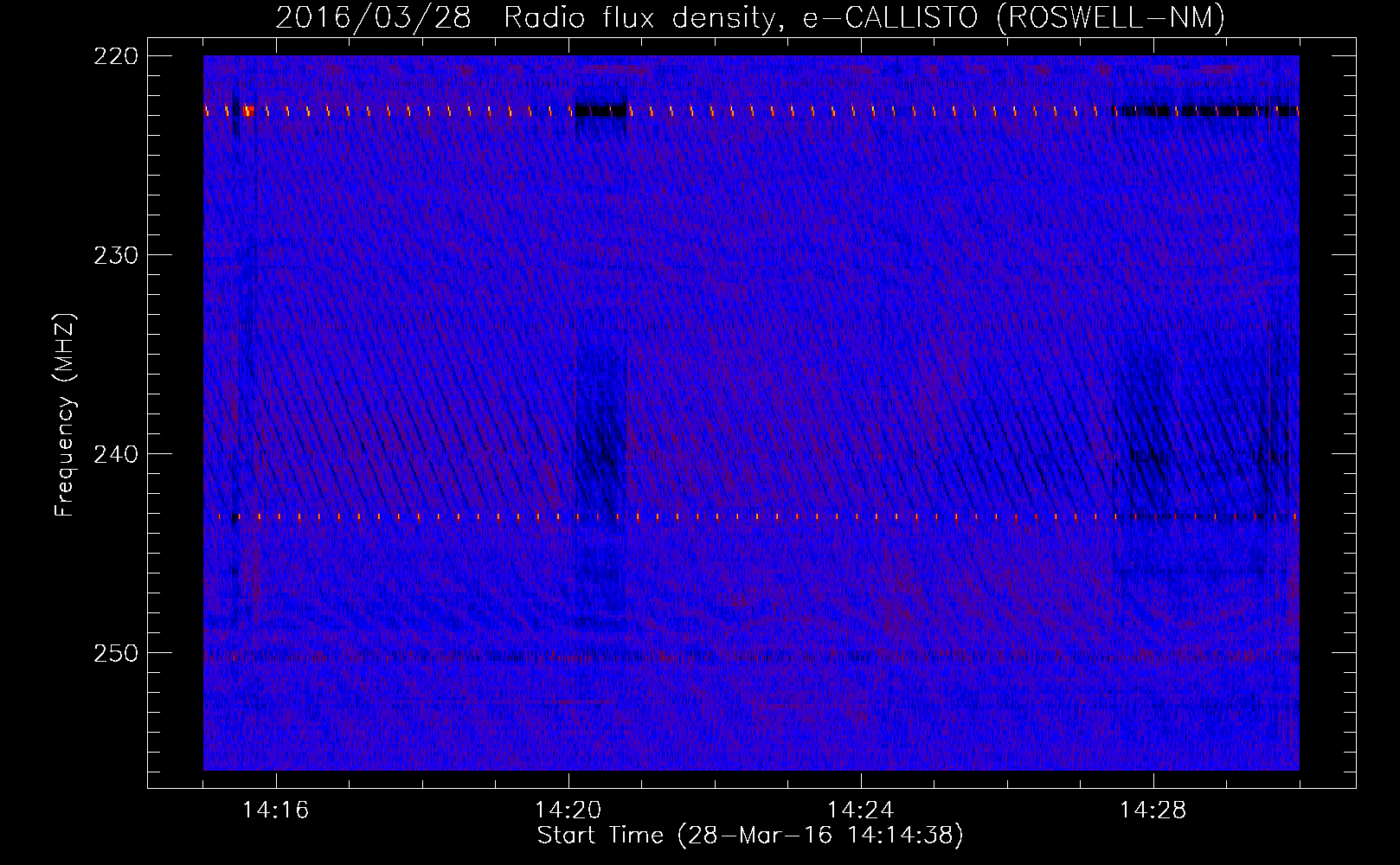Screen dimensions: 1400x865
Task: Click the 14:20 time tick label
Action: click(x=568, y=811)
